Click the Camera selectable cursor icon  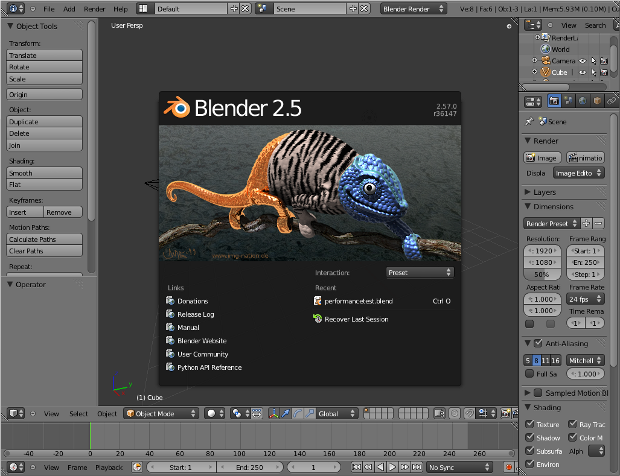594,61
